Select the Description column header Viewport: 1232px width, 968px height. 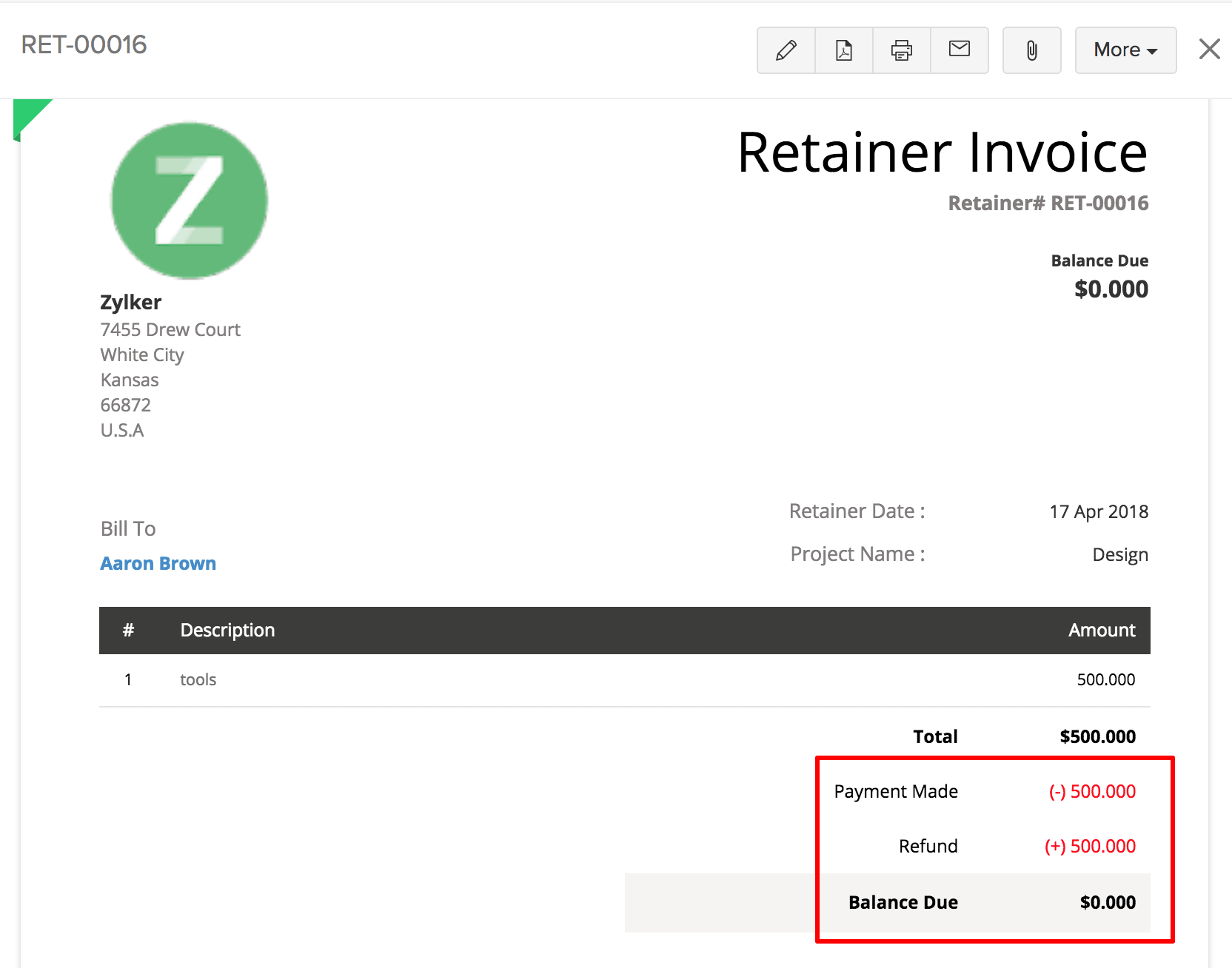coord(227,630)
